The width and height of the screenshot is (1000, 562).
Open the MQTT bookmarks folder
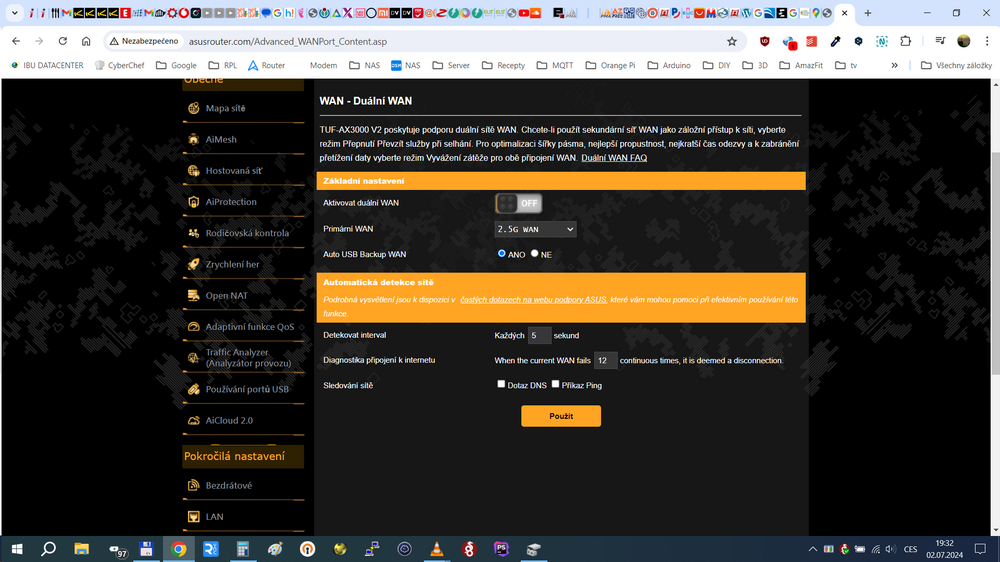point(555,65)
